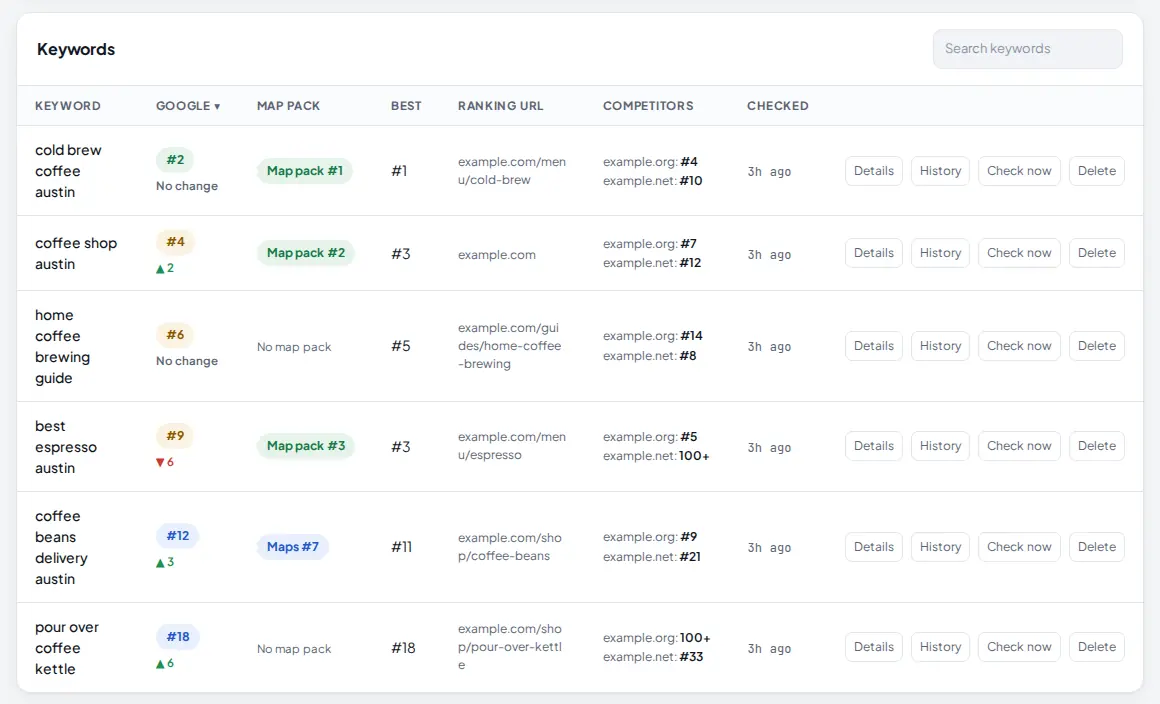
Task: Open Details for home coffee brewing guide
Action: 874,346
